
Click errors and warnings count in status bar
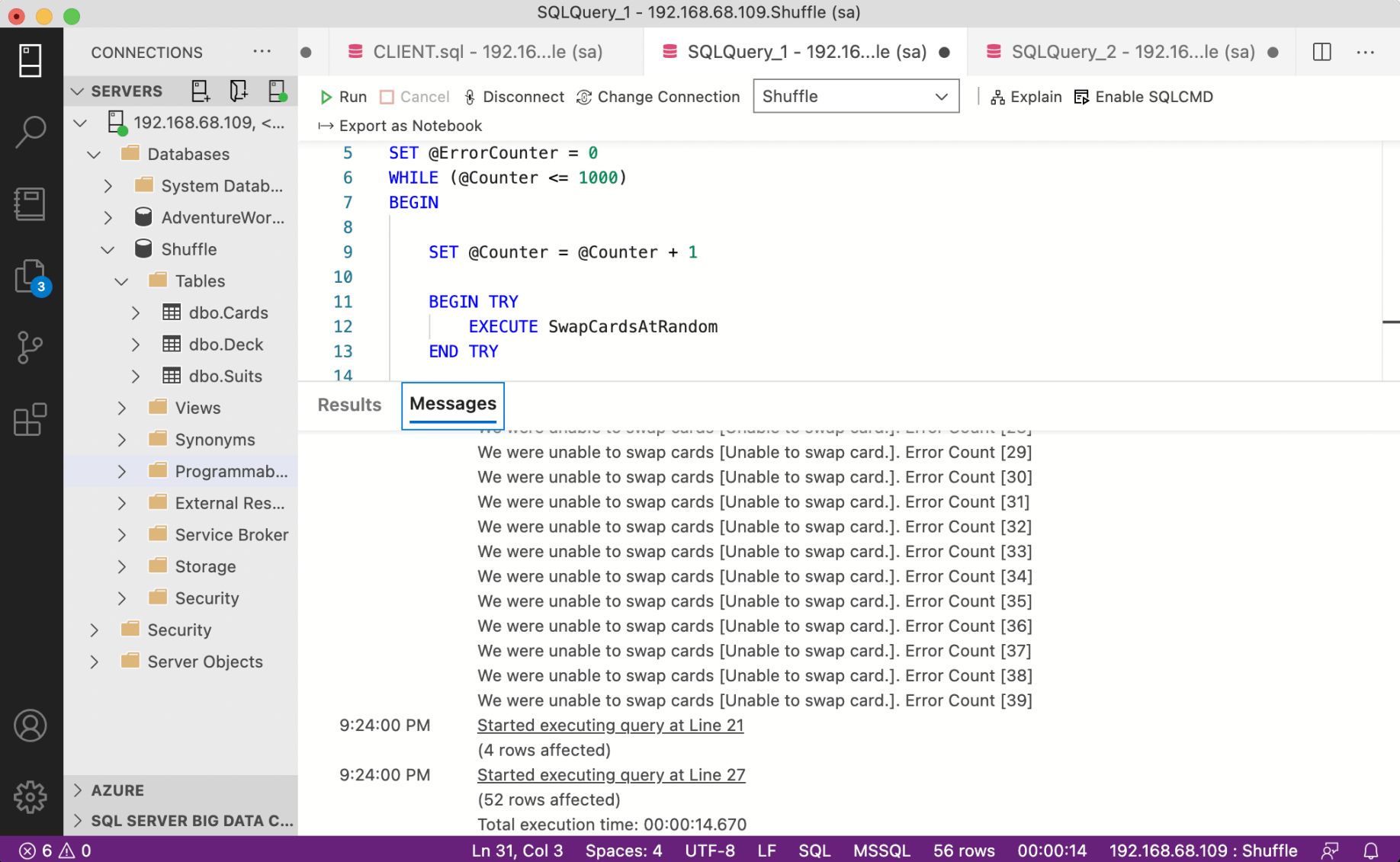(x=55, y=850)
